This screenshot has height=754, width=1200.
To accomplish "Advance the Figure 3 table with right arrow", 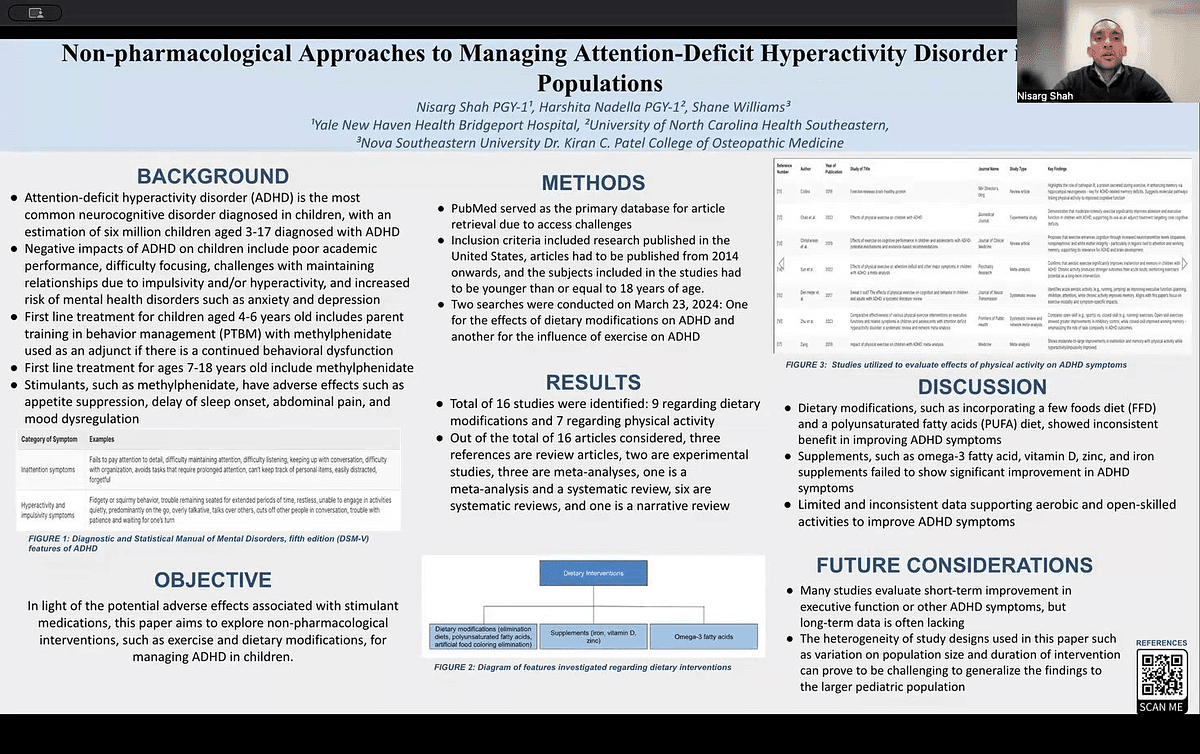I will (1186, 263).
